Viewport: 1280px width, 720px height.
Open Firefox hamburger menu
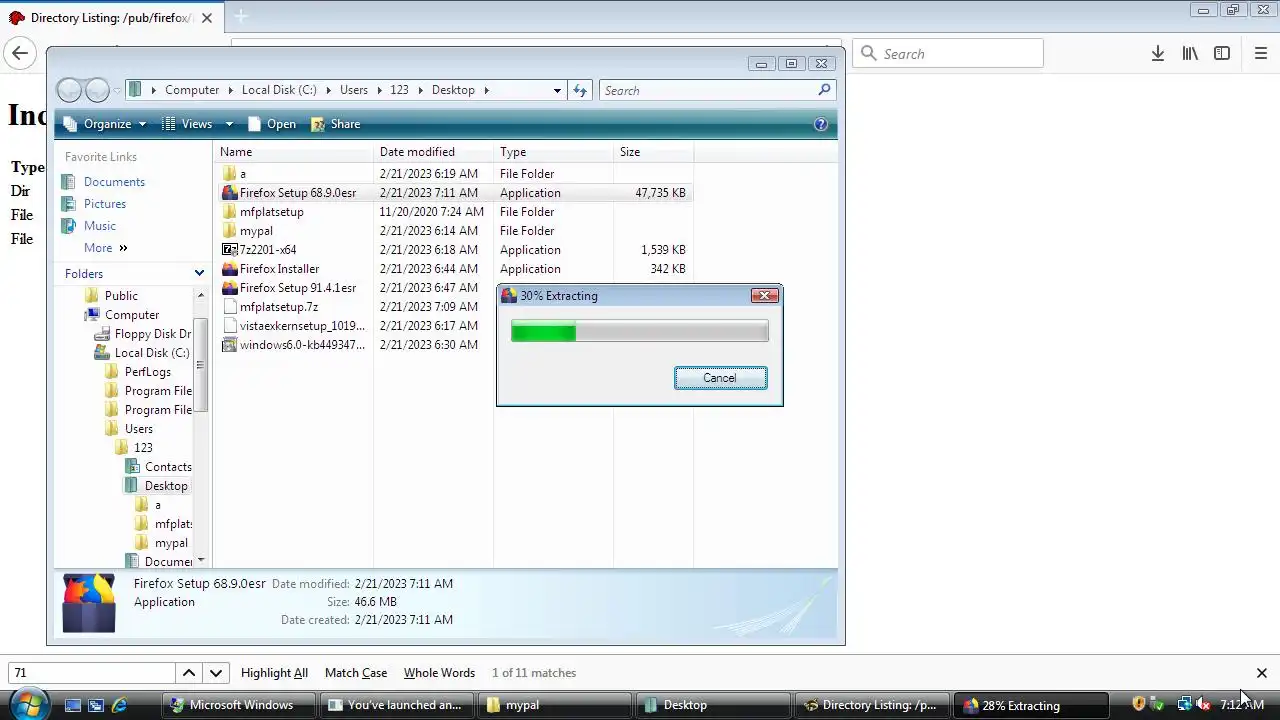point(1261,54)
